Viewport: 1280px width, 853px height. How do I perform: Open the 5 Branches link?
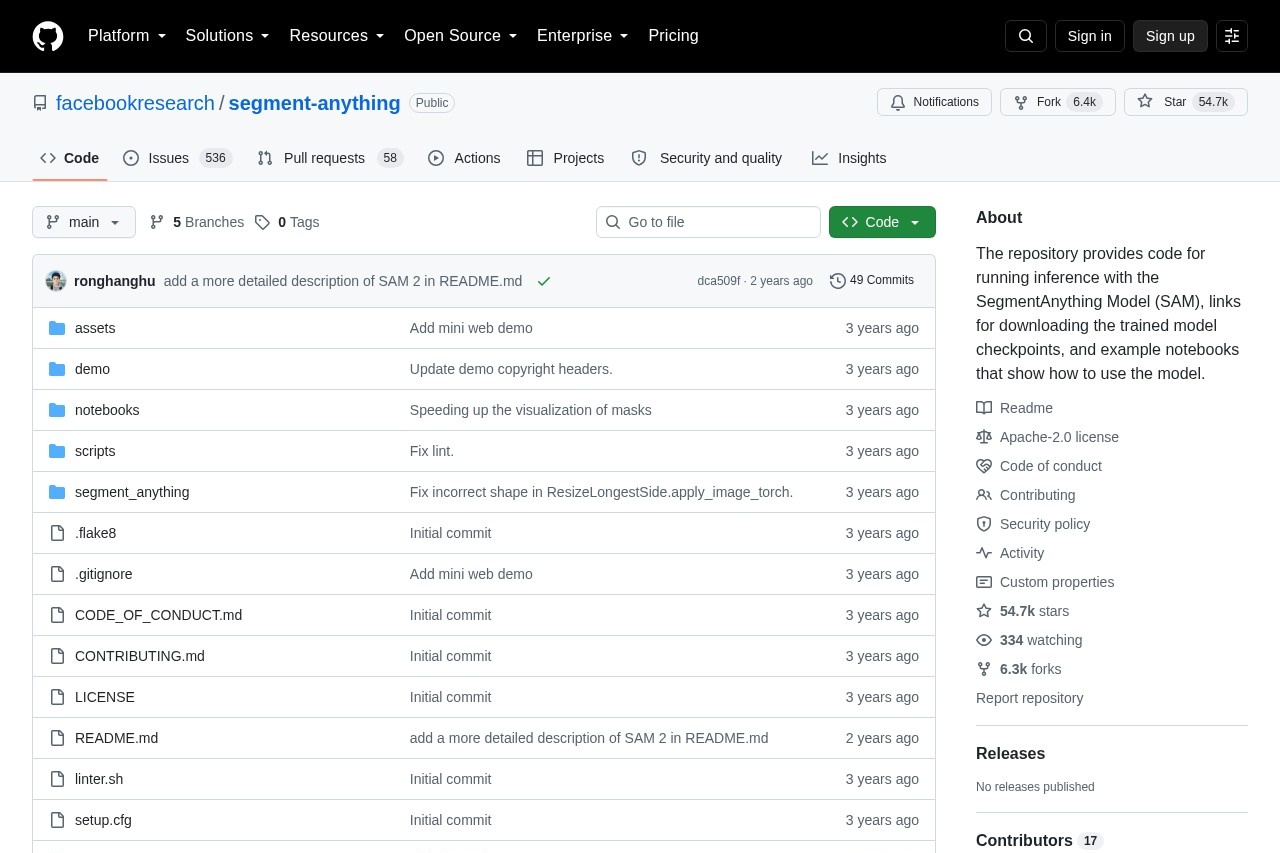tap(197, 222)
